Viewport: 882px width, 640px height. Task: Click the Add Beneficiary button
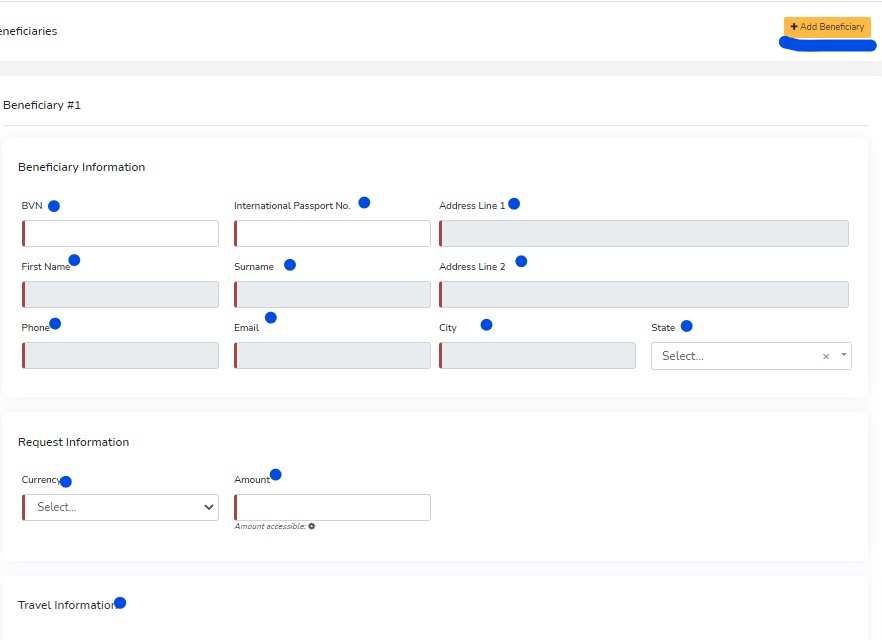827,27
